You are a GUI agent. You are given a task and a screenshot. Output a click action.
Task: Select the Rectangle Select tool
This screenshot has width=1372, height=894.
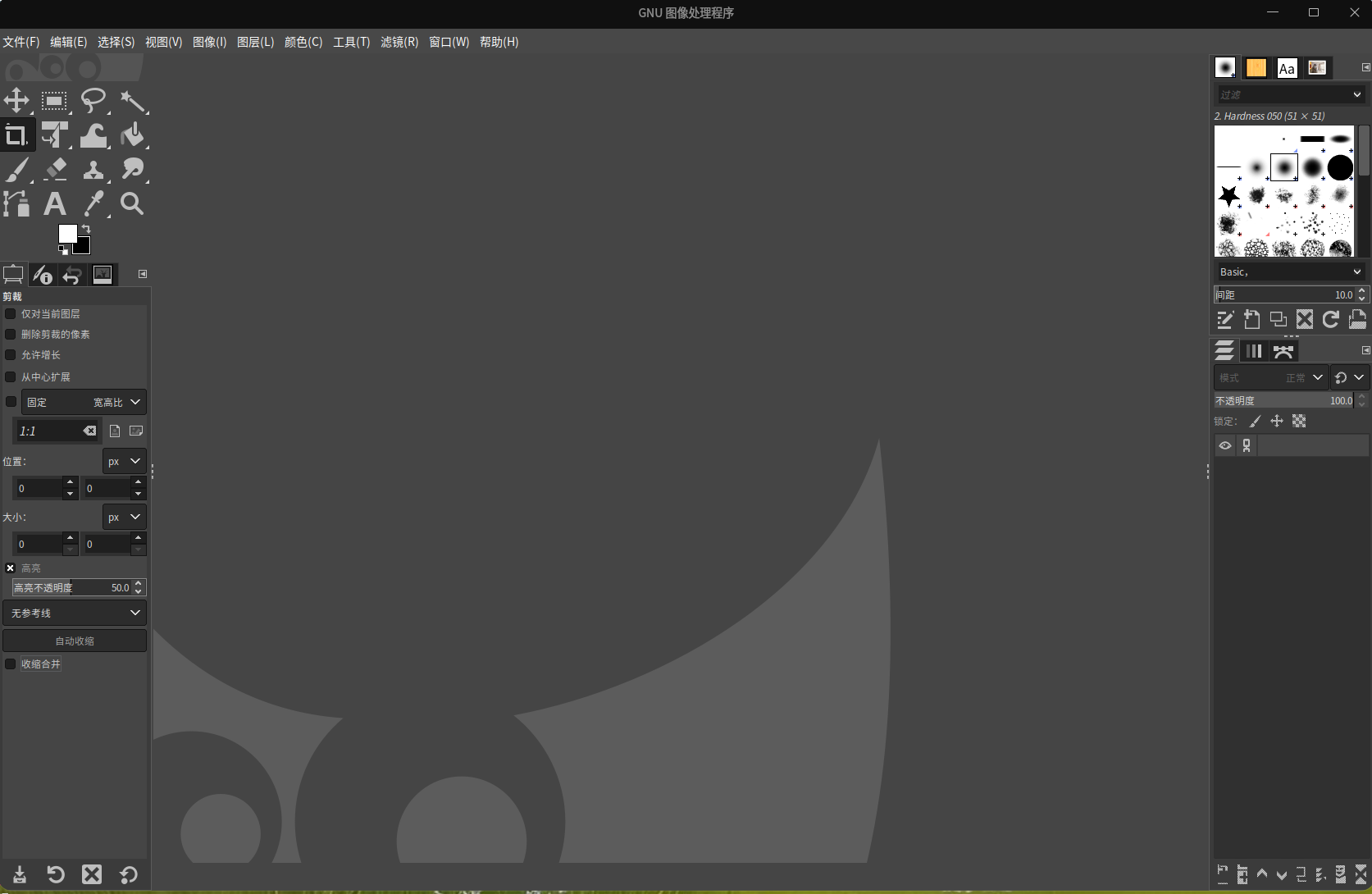click(55, 101)
